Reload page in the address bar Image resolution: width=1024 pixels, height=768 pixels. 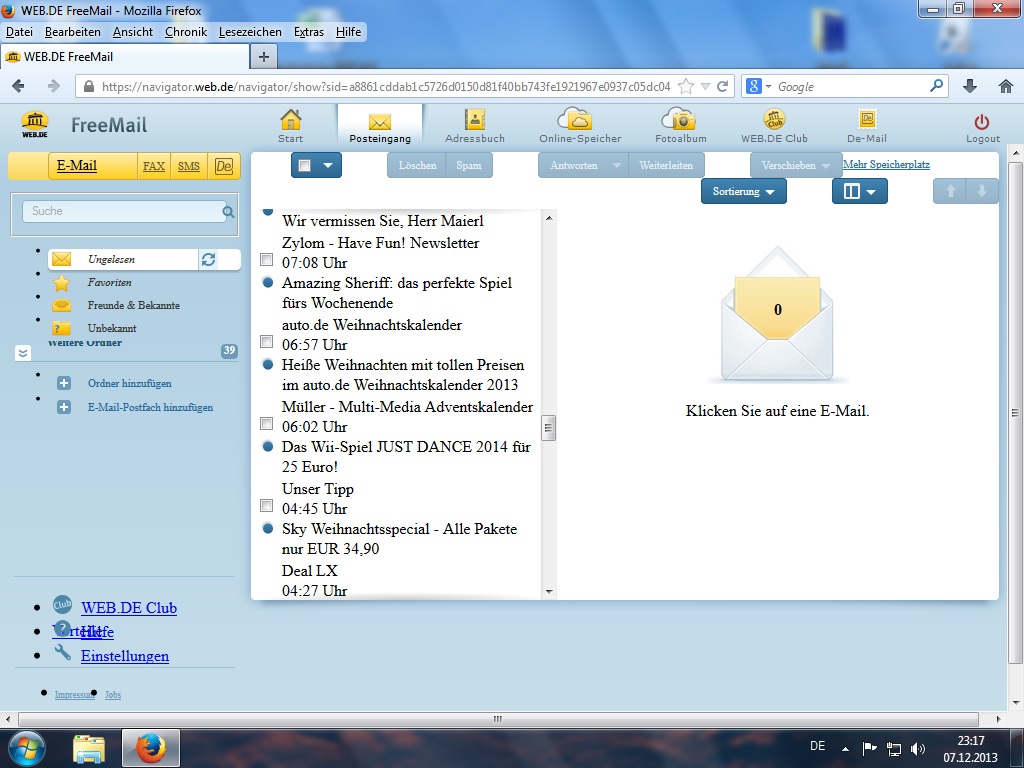point(722,86)
